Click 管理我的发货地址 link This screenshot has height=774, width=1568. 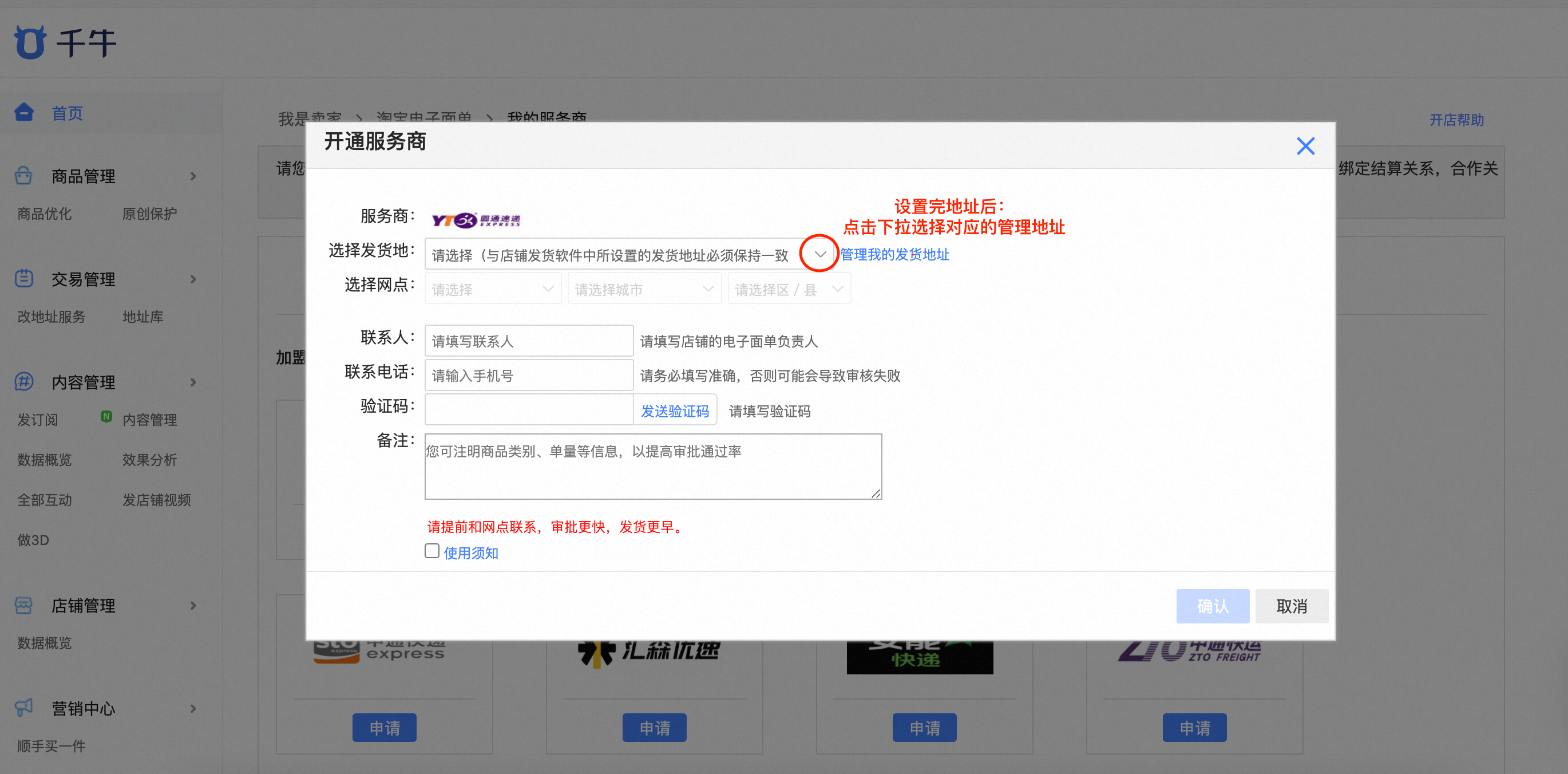[895, 255]
